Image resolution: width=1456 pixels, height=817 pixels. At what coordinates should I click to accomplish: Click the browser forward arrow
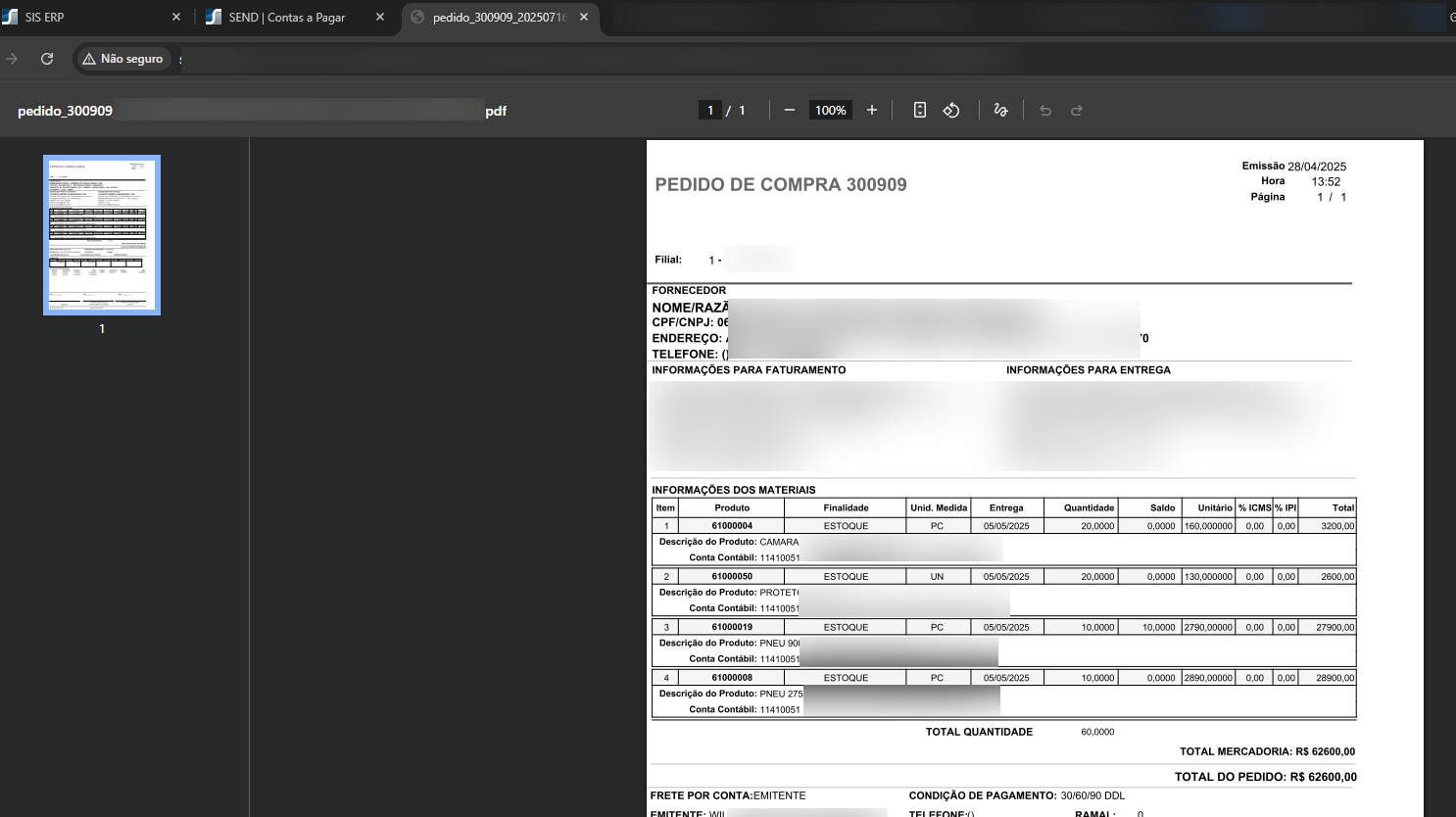tap(12, 59)
